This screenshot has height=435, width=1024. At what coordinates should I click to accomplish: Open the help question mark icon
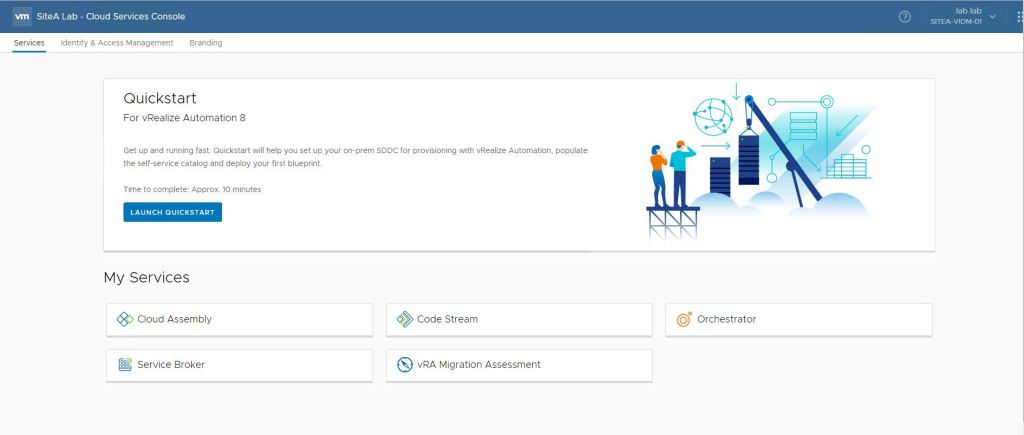905,17
